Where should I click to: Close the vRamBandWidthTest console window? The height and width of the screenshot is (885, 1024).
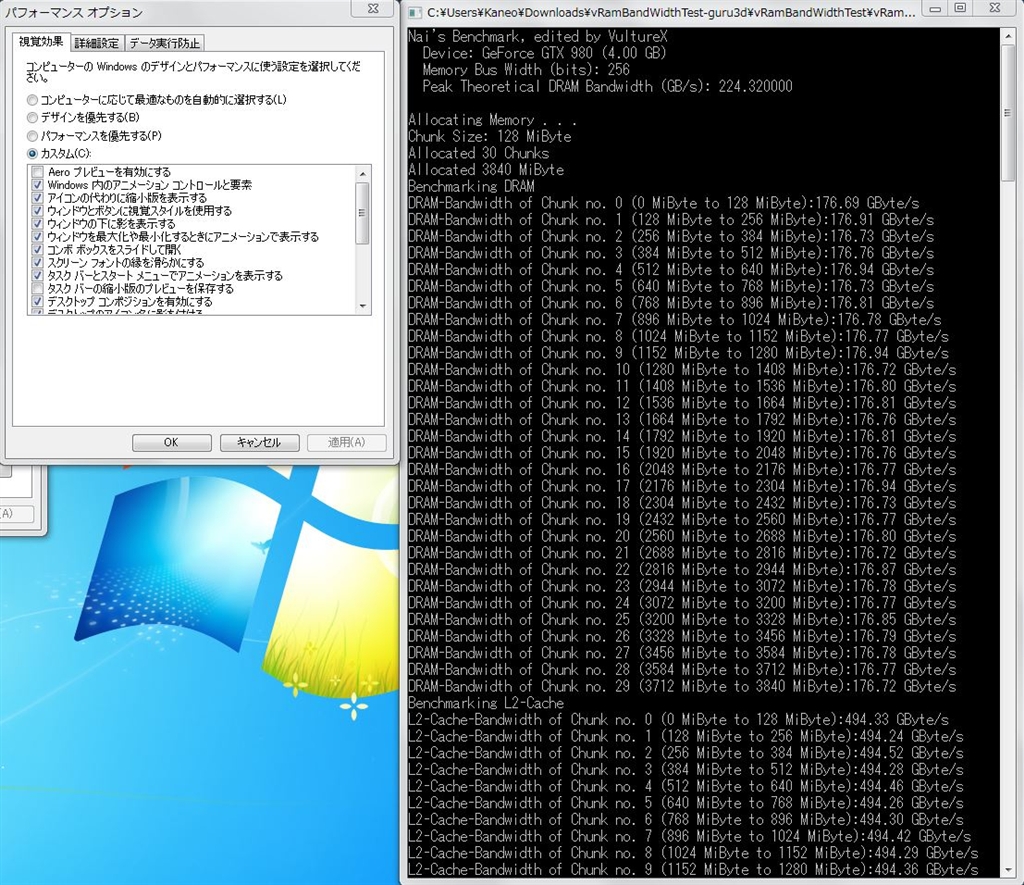995,9
